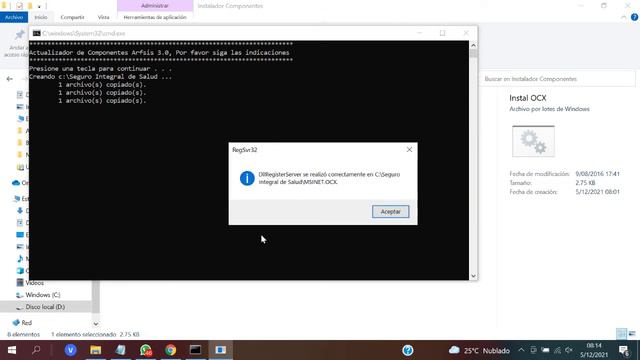Click the battery icon in the system tray
This screenshot has width=640, height=360.
(x=545, y=350)
